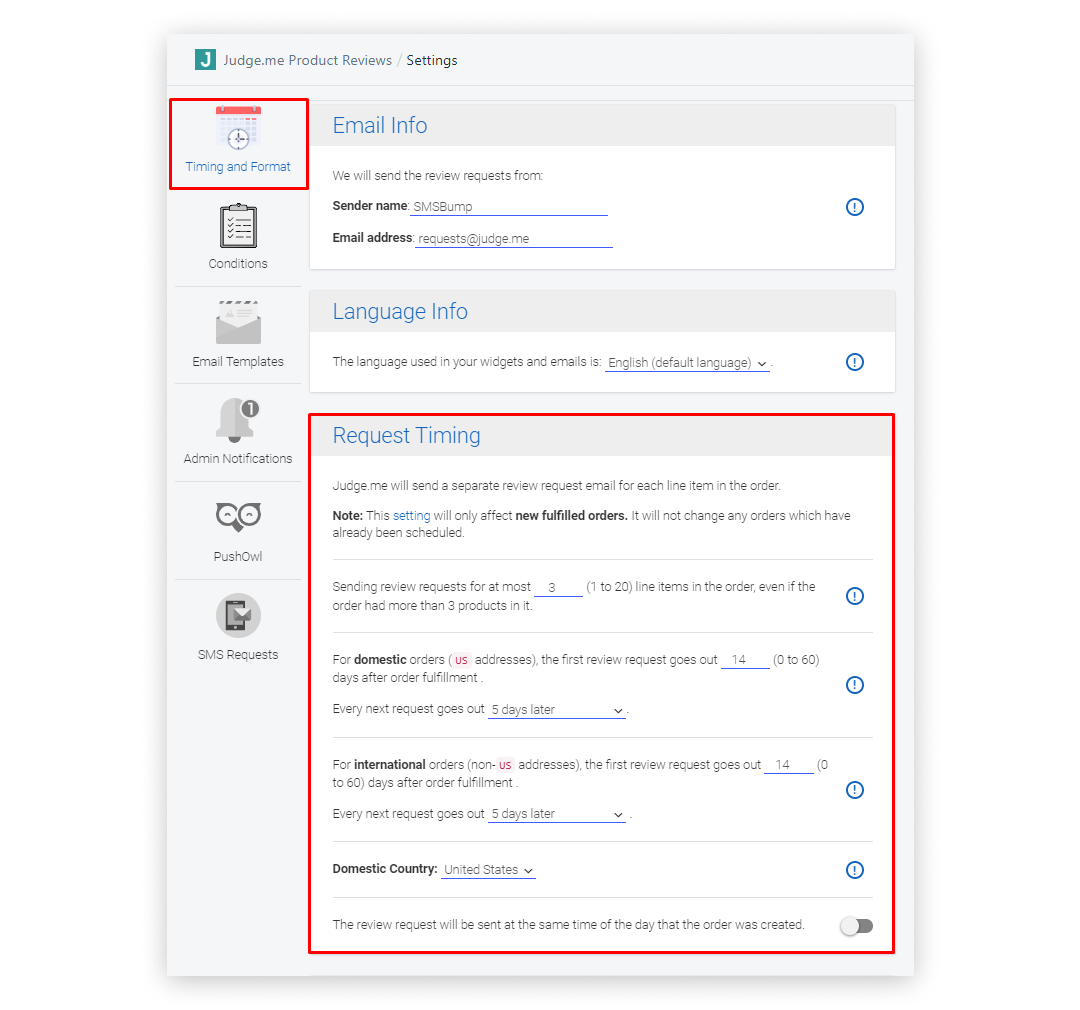Click the US tag in the domestic orders sentence

[x=461, y=660]
